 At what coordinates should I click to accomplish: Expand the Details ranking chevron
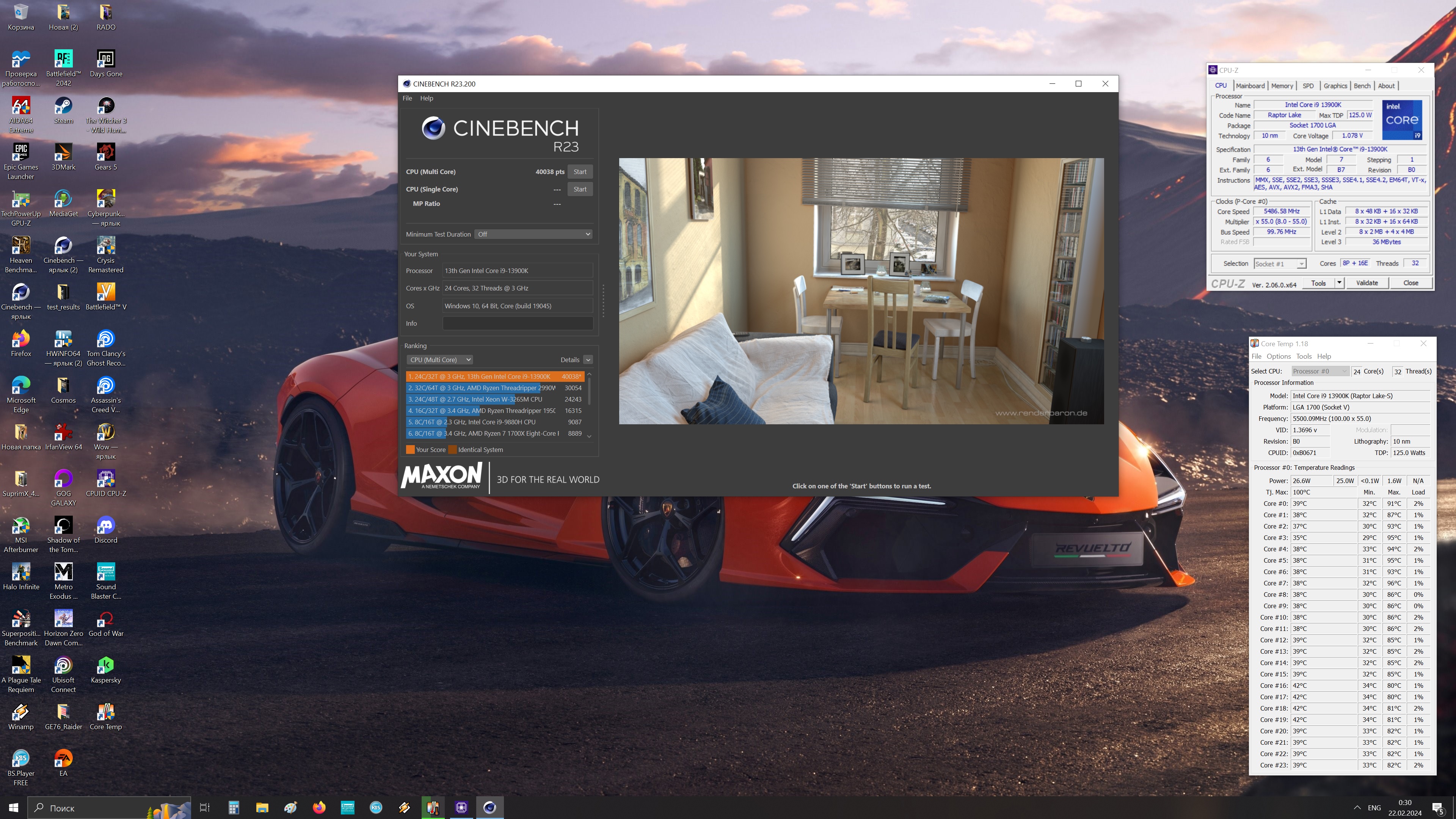coord(588,359)
